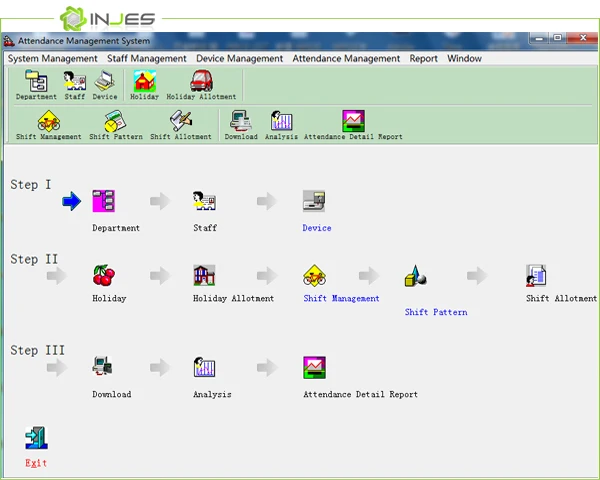
Task: Expand the Device Management menu
Action: [x=239, y=58]
